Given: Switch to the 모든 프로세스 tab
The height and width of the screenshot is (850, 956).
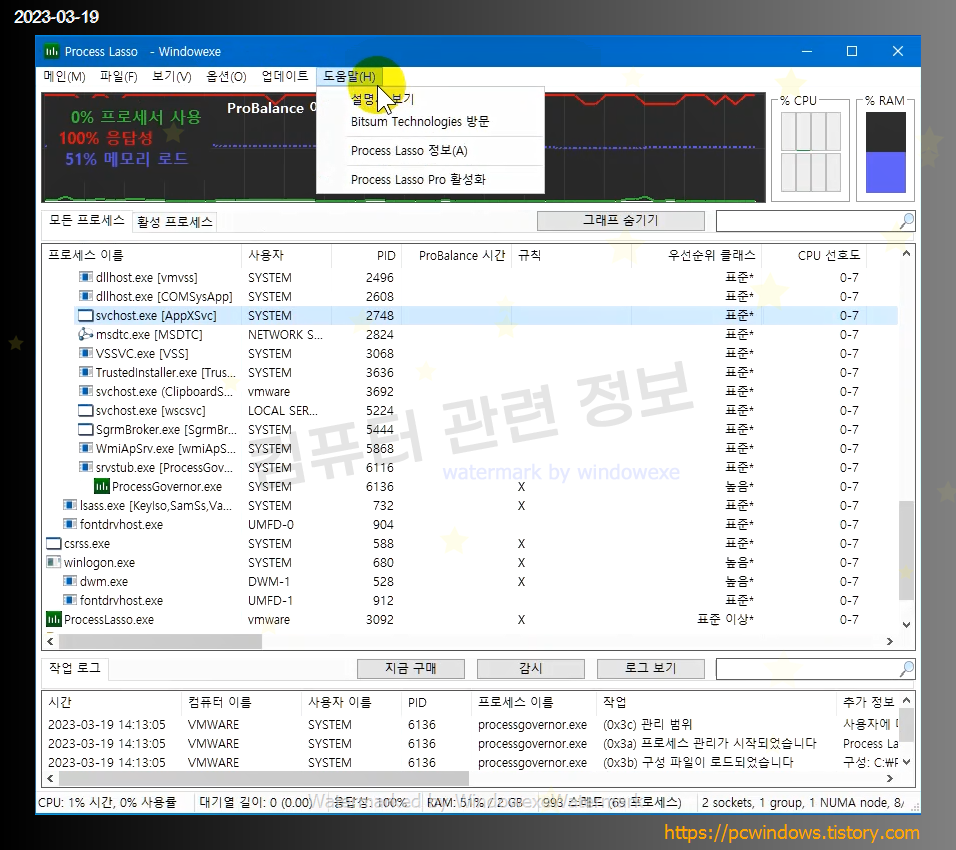Looking at the screenshot, I should tap(87, 220).
